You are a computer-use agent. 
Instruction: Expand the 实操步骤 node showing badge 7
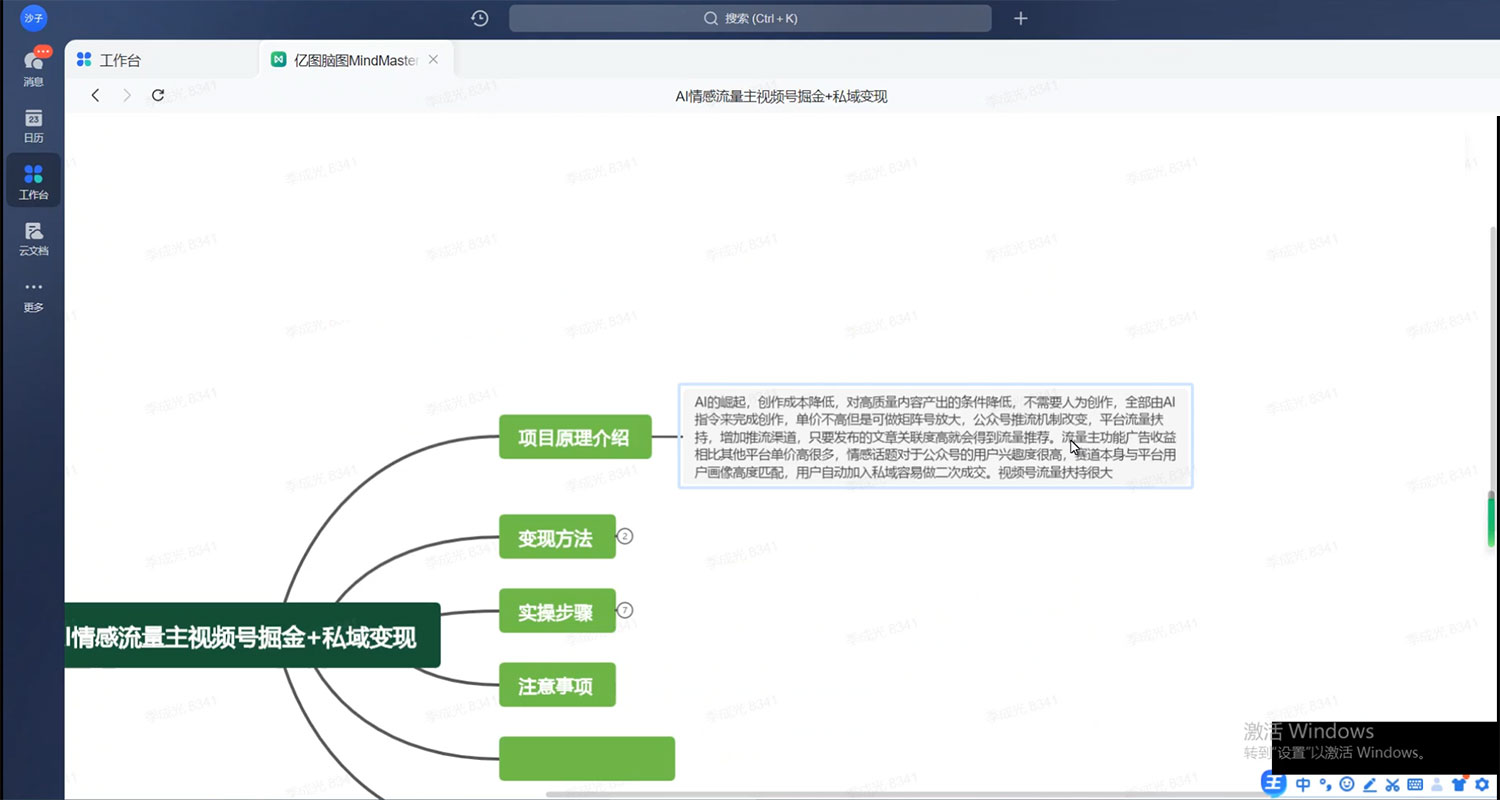tap(624, 610)
